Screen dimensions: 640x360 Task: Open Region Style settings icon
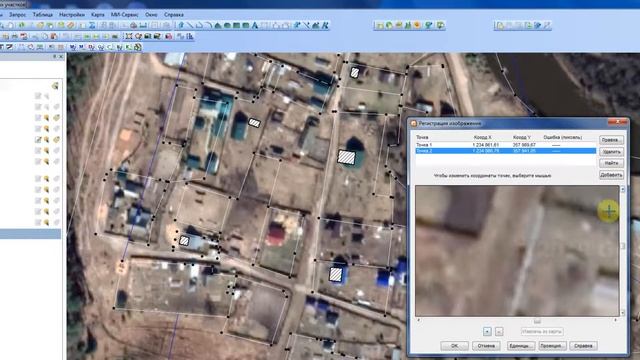point(316,25)
